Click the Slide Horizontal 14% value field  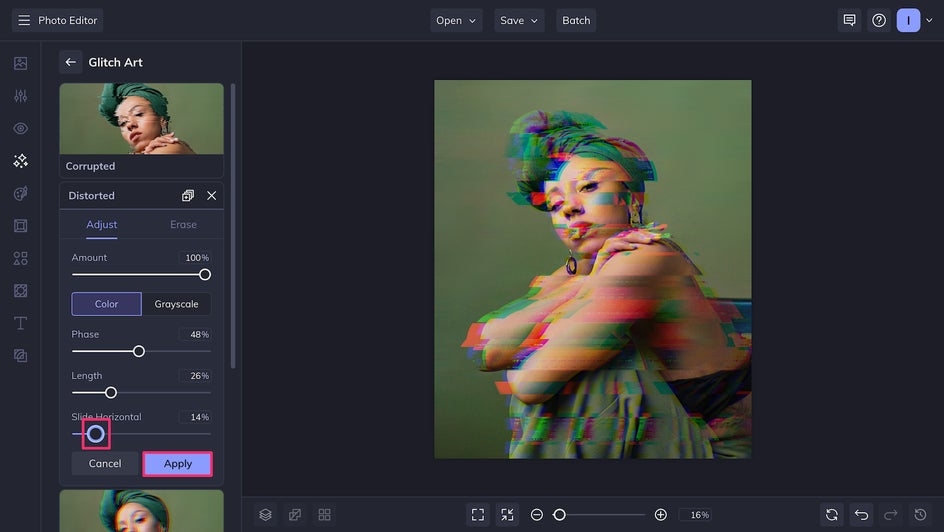tap(195, 417)
